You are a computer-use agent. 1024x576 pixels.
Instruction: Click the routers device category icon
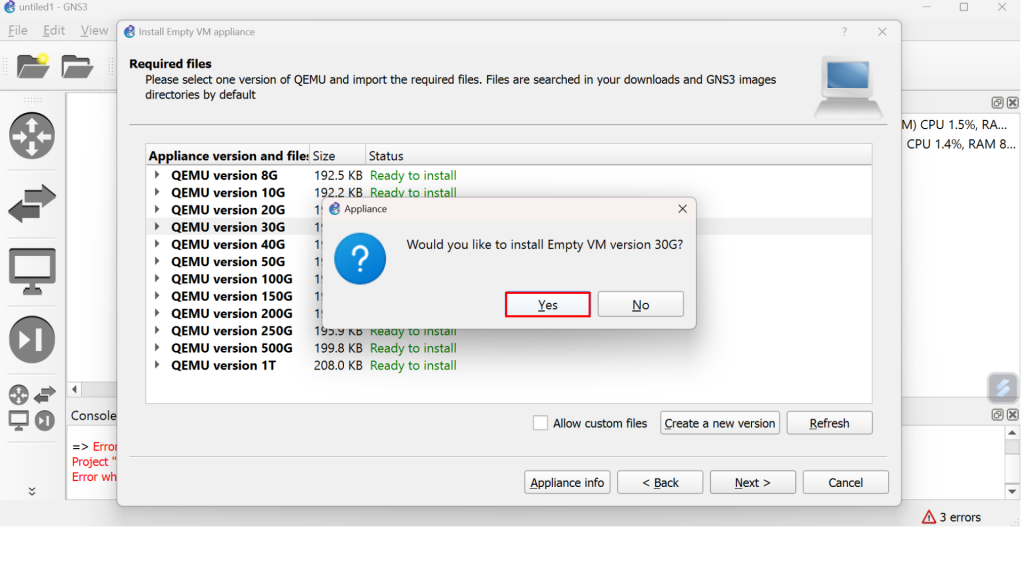(x=32, y=135)
